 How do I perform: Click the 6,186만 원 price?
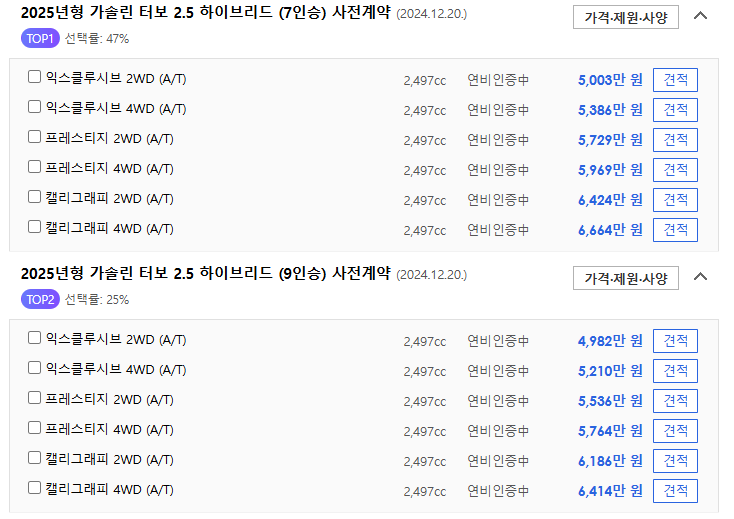(610, 461)
